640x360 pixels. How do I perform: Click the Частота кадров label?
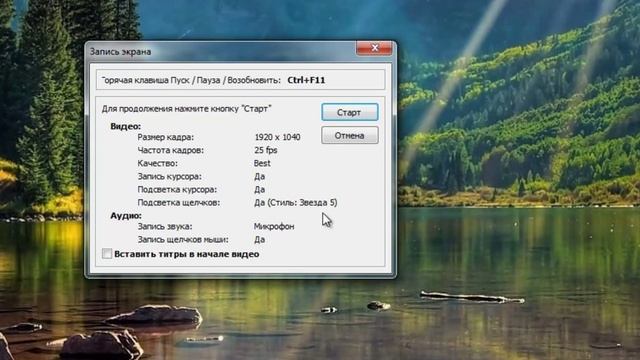pyautogui.click(x=171, y=150)
